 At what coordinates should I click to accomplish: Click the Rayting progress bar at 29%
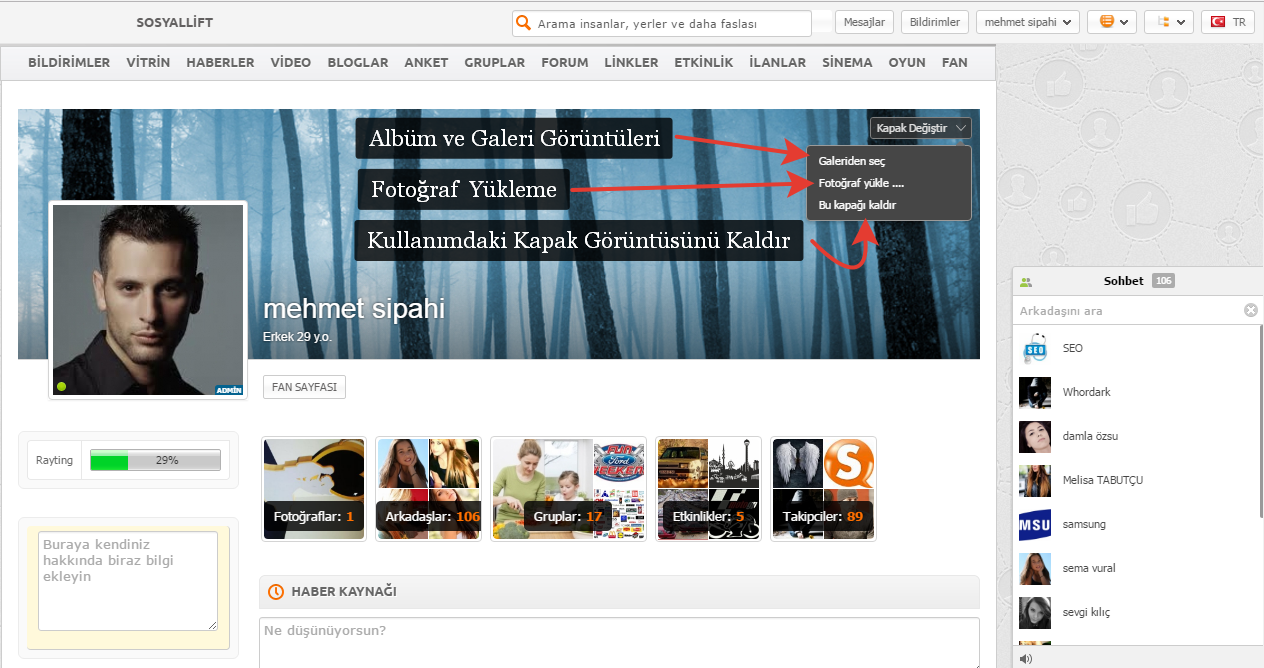click(x=154, y=461)
